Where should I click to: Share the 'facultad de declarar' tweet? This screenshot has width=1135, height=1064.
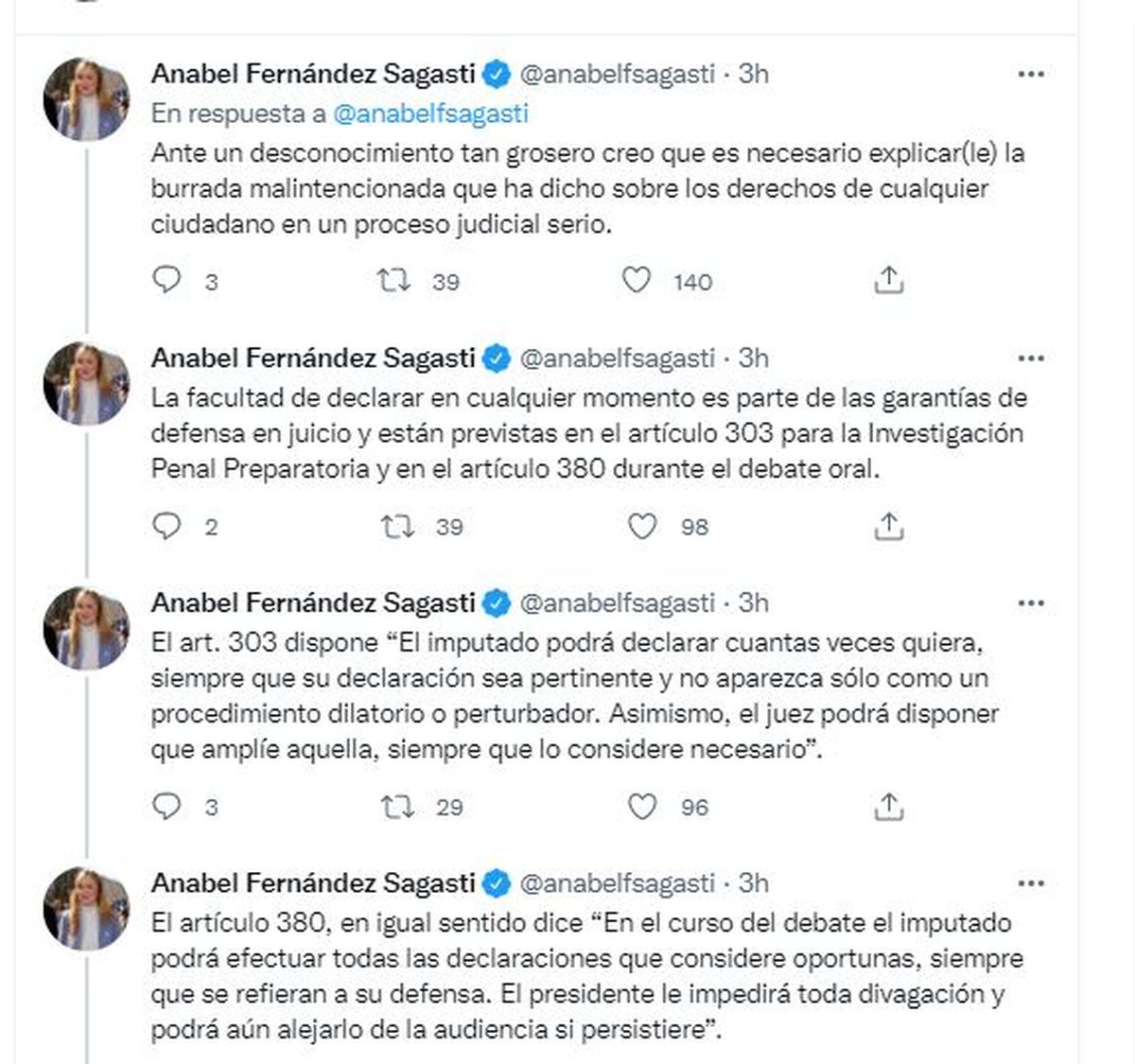pos(888,526)
